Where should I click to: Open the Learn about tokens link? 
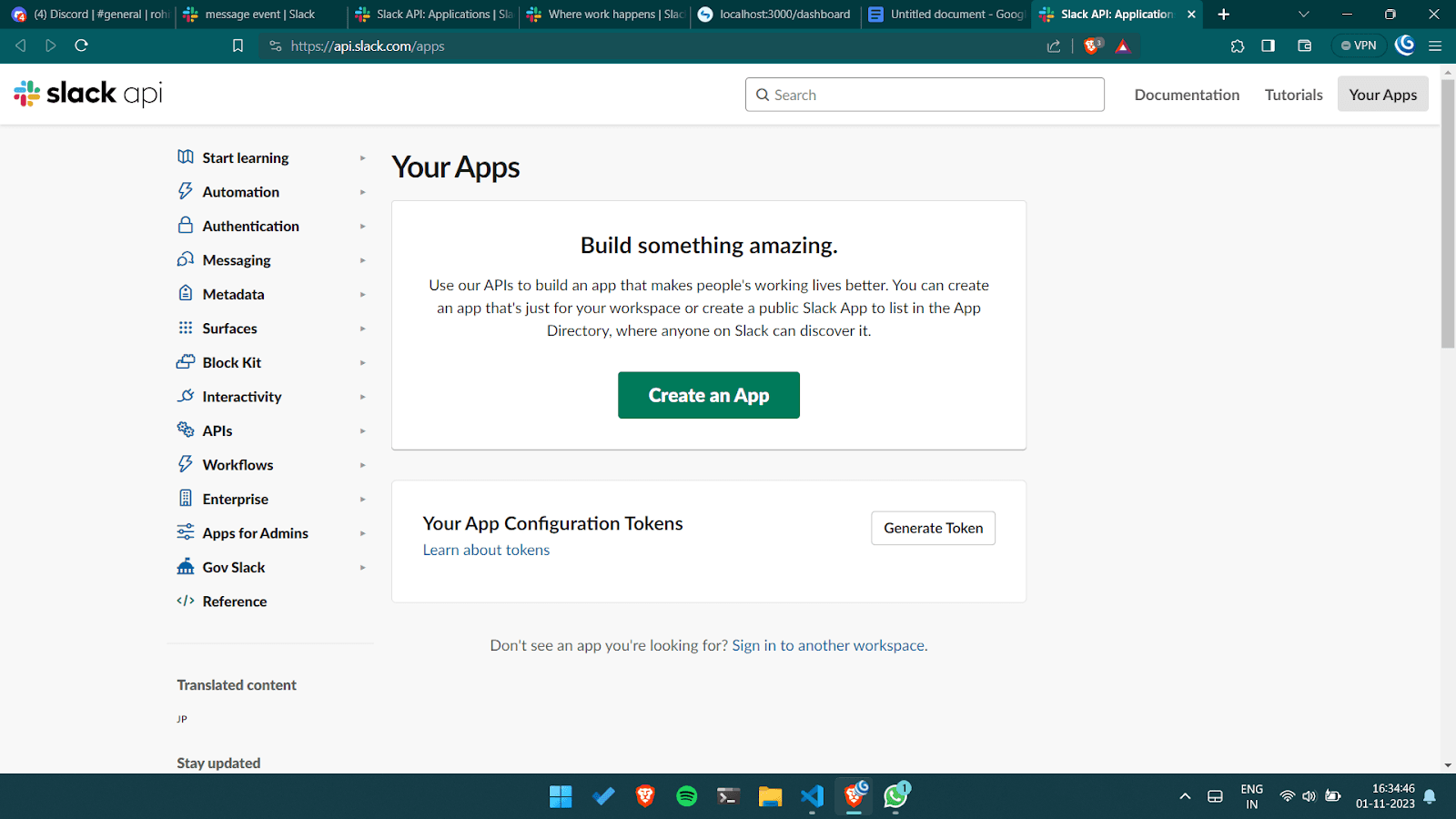coord(486,550)
